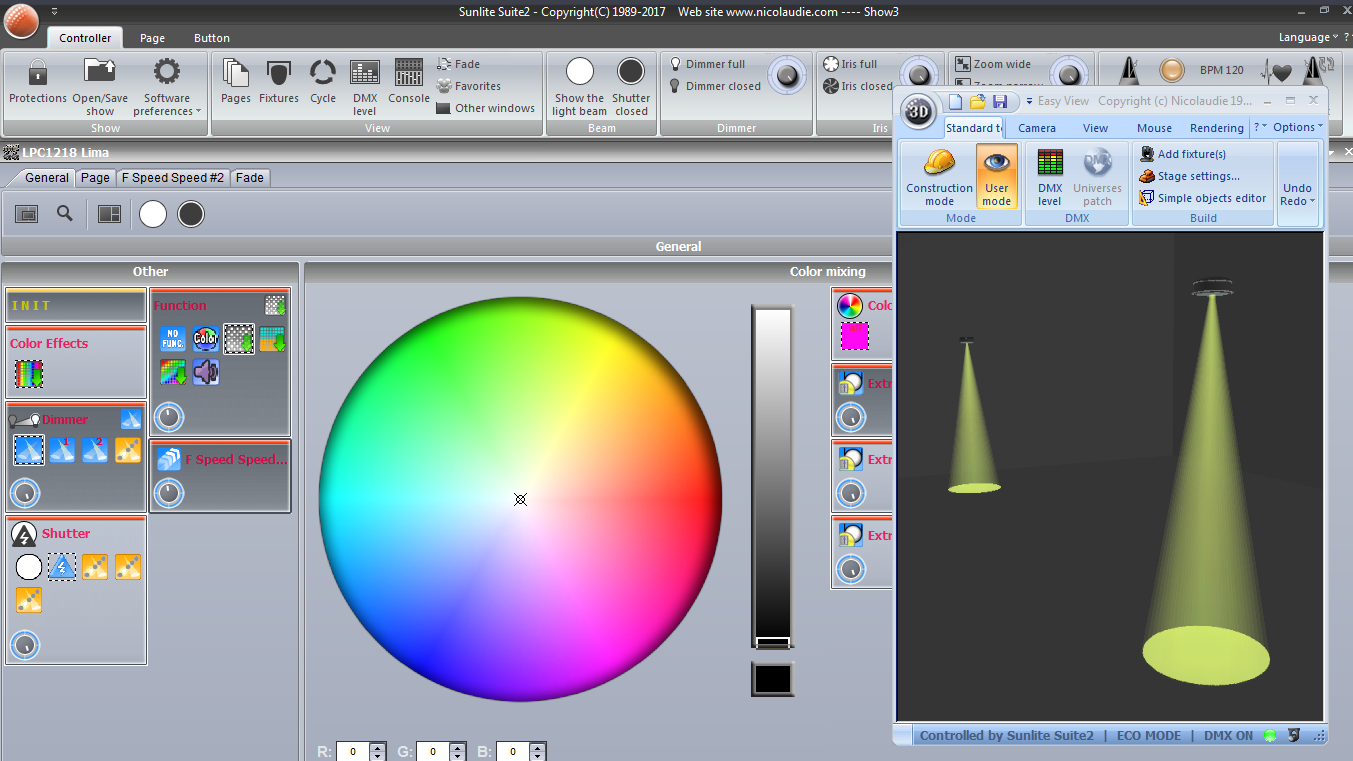
Task: Select the Color function preset
Action: tap(205, 339)
